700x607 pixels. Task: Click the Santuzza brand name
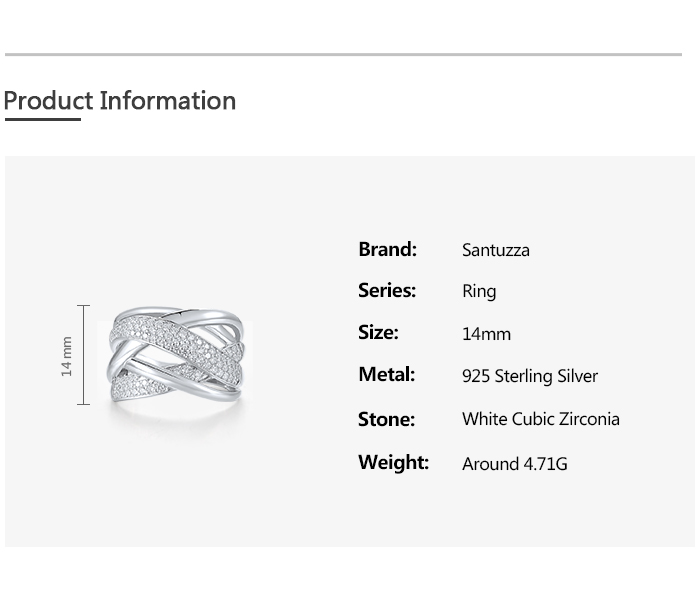495,250
